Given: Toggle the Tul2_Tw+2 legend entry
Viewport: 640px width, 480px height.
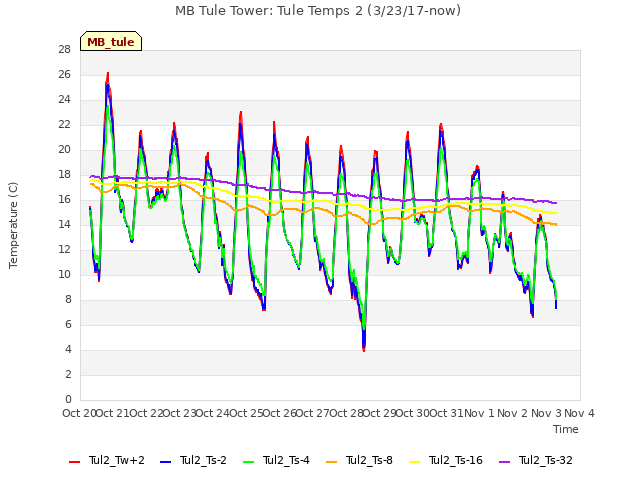Looking at the screenshot, I should [107, 460].
